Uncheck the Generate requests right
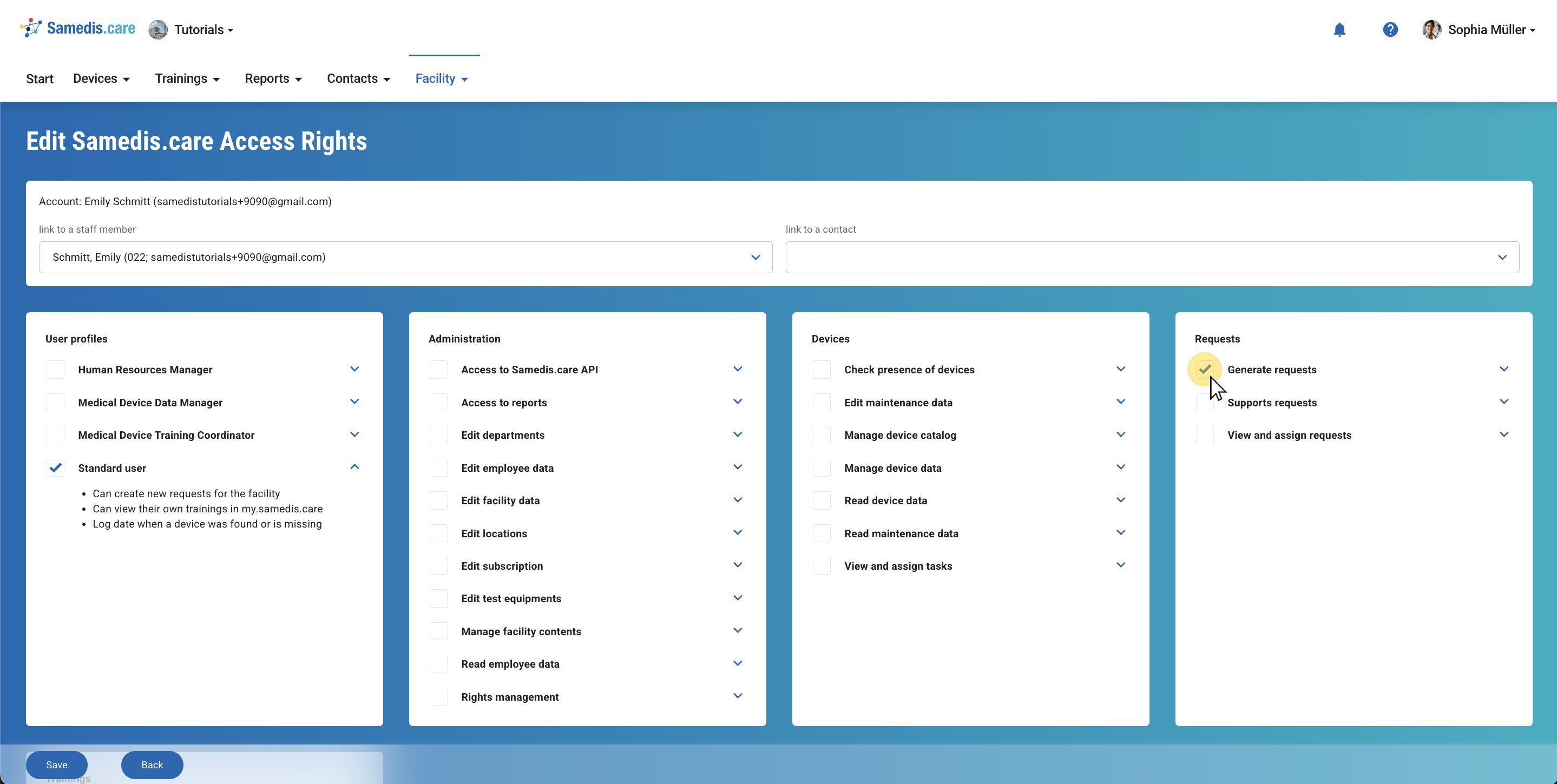Screen dimensions: 1557x784 pos(1205,370)
